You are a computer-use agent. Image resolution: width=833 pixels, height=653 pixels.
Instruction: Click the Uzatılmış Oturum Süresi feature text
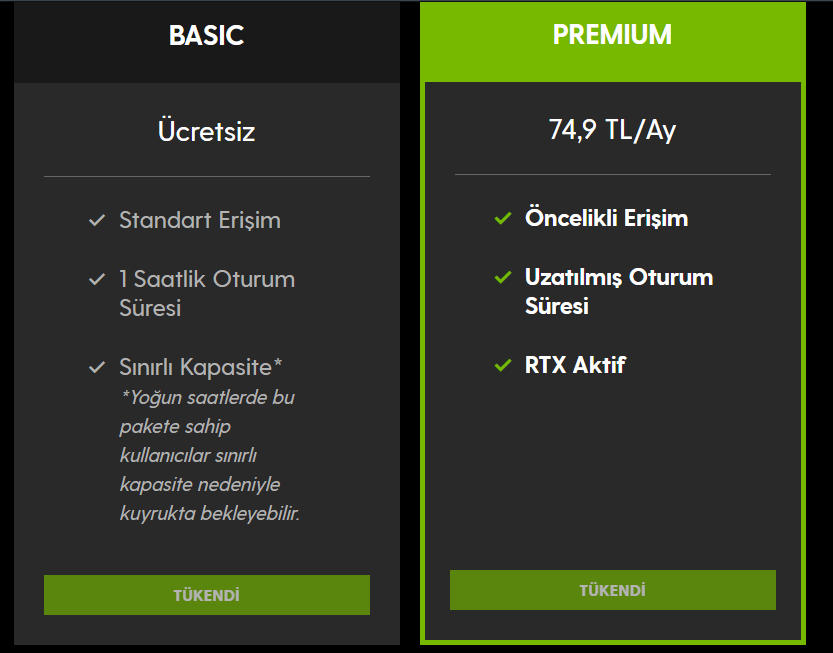tap(619, 291)
